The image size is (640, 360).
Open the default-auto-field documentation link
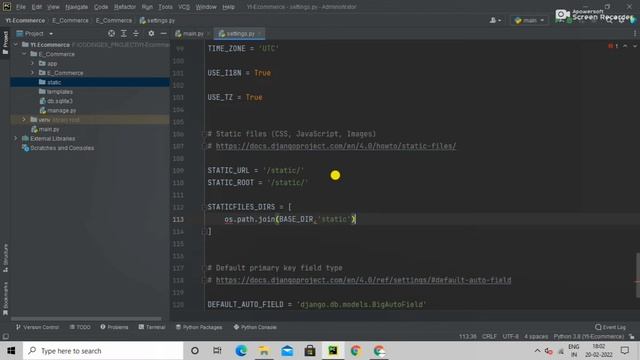(363, 280)
